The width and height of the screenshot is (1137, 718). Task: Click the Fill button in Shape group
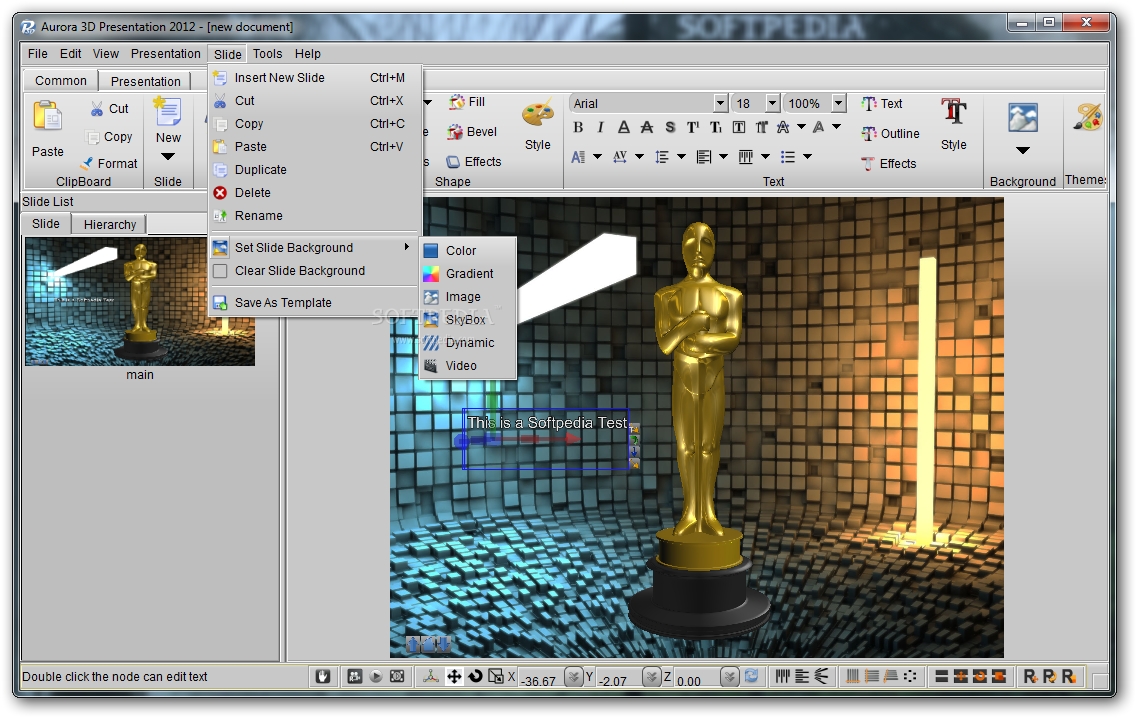(467, 102)
